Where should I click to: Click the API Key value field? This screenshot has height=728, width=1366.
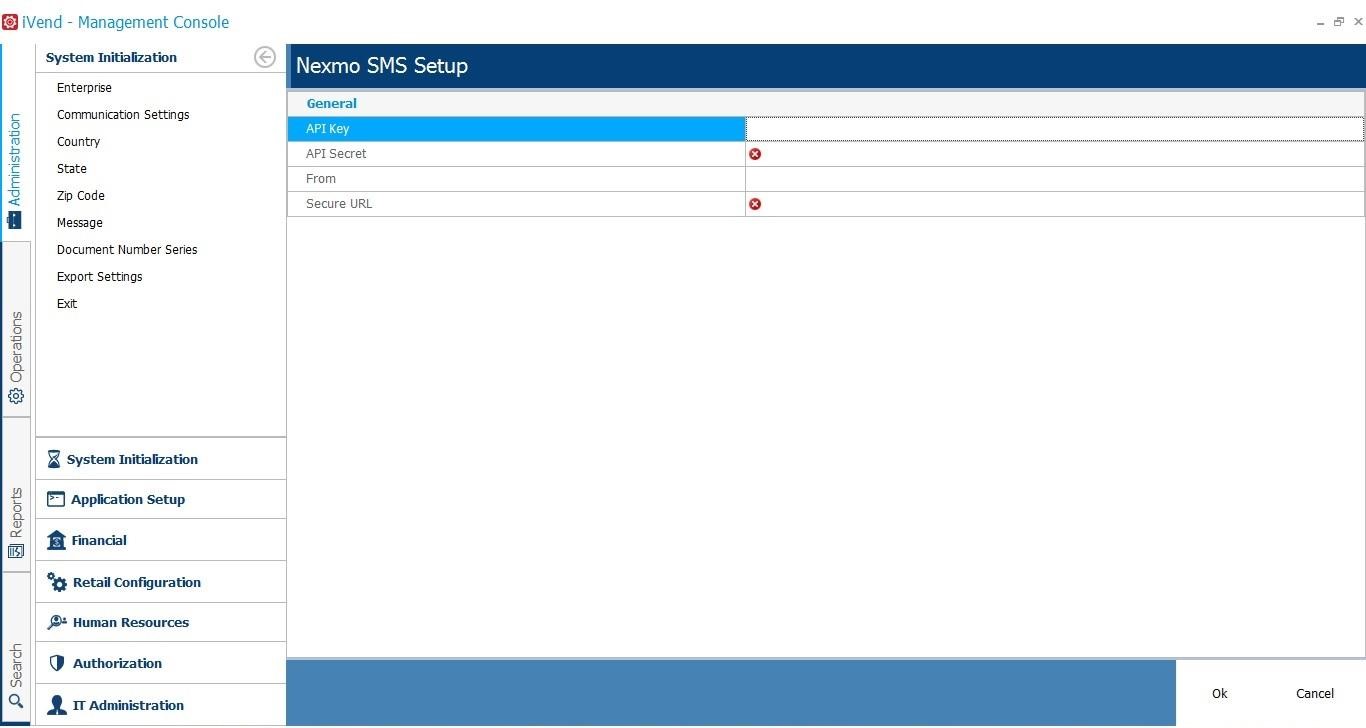pos(1055,129)
